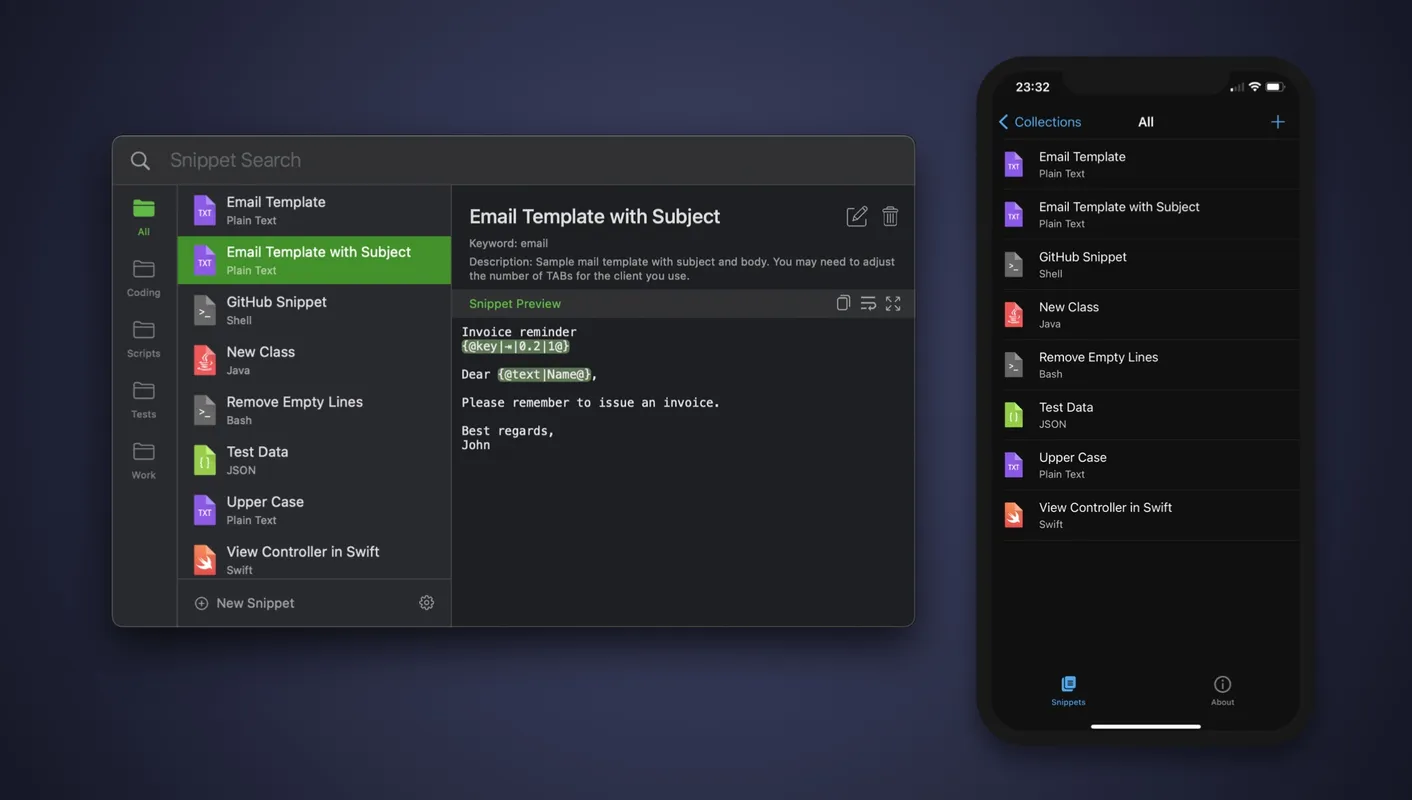Viewport: 1412px width, 800px height.
Task: Open the Scripts folder collection
Action: click(144, 338)
